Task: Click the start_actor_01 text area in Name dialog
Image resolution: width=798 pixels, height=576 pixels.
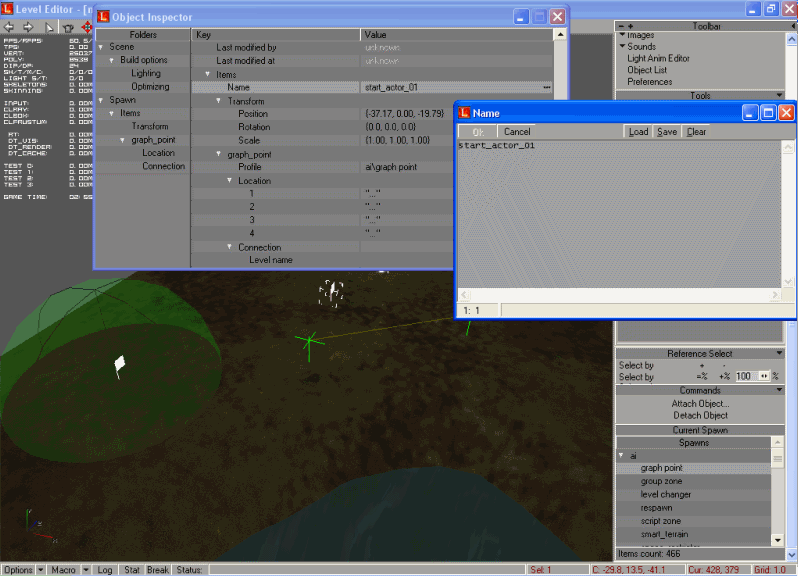Action: click(619, 214)
